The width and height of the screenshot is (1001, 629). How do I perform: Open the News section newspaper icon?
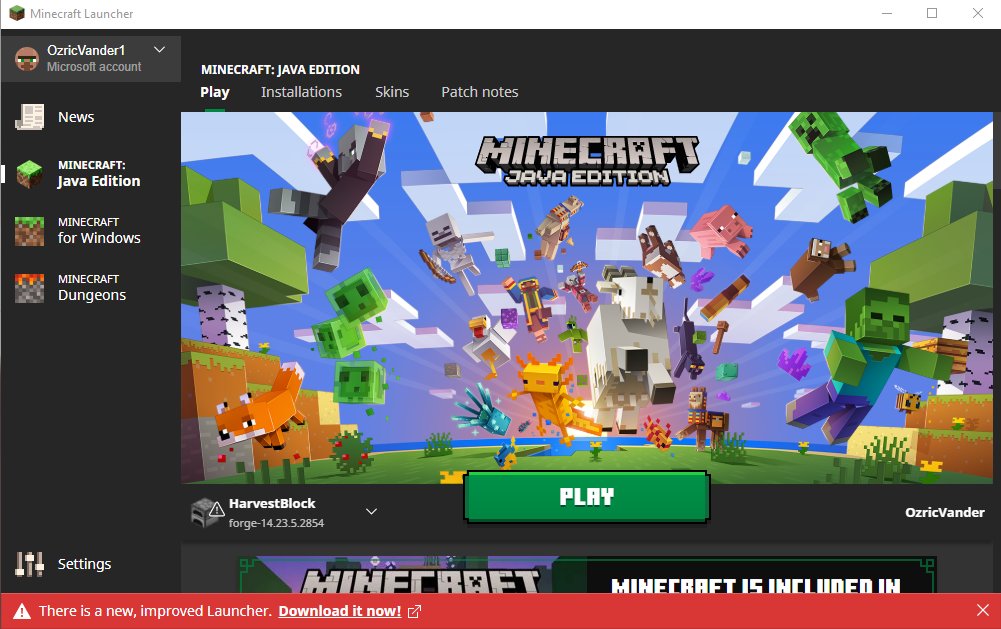[x=29, y=117]
